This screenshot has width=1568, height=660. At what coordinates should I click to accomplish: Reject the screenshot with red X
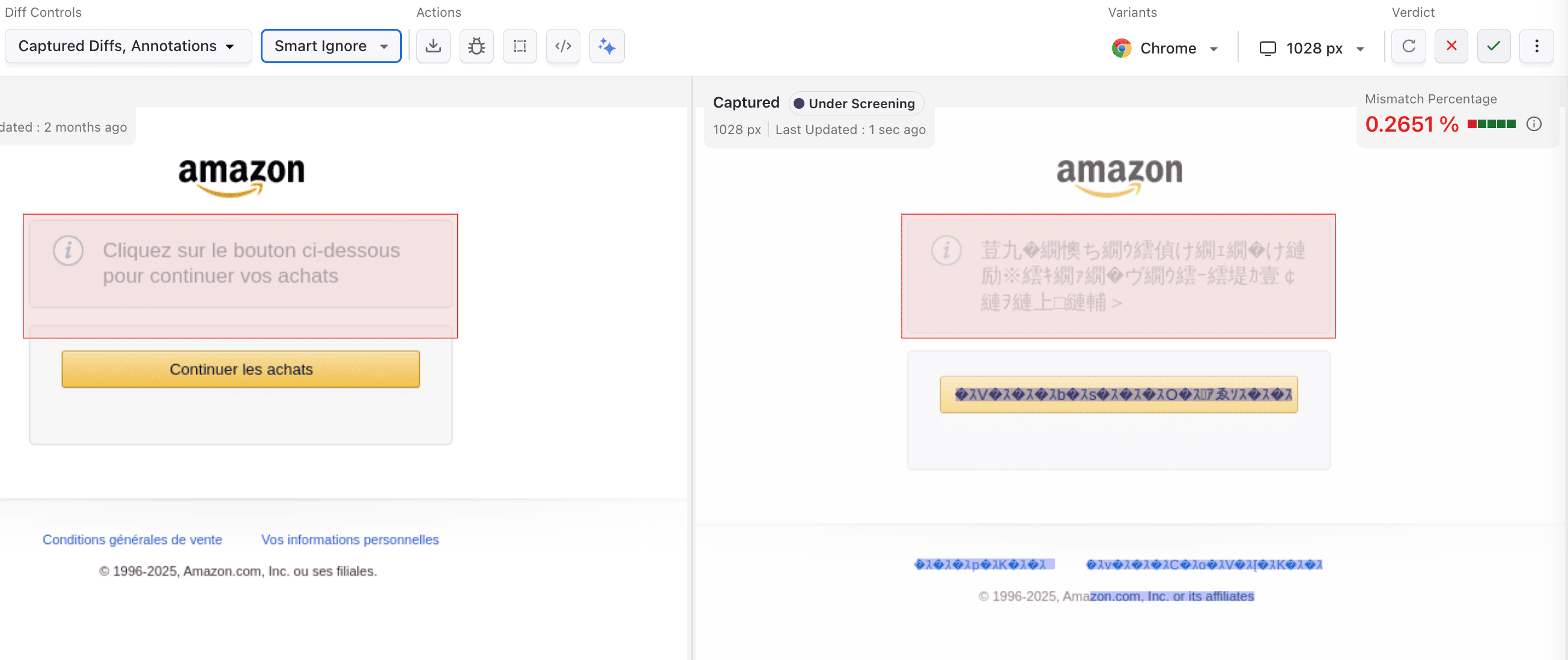(x=1450, y=46)
